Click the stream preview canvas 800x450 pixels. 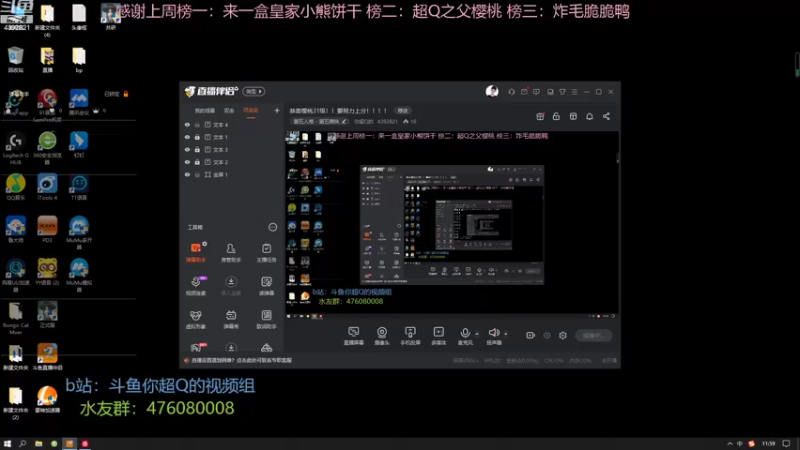[452, 225]
